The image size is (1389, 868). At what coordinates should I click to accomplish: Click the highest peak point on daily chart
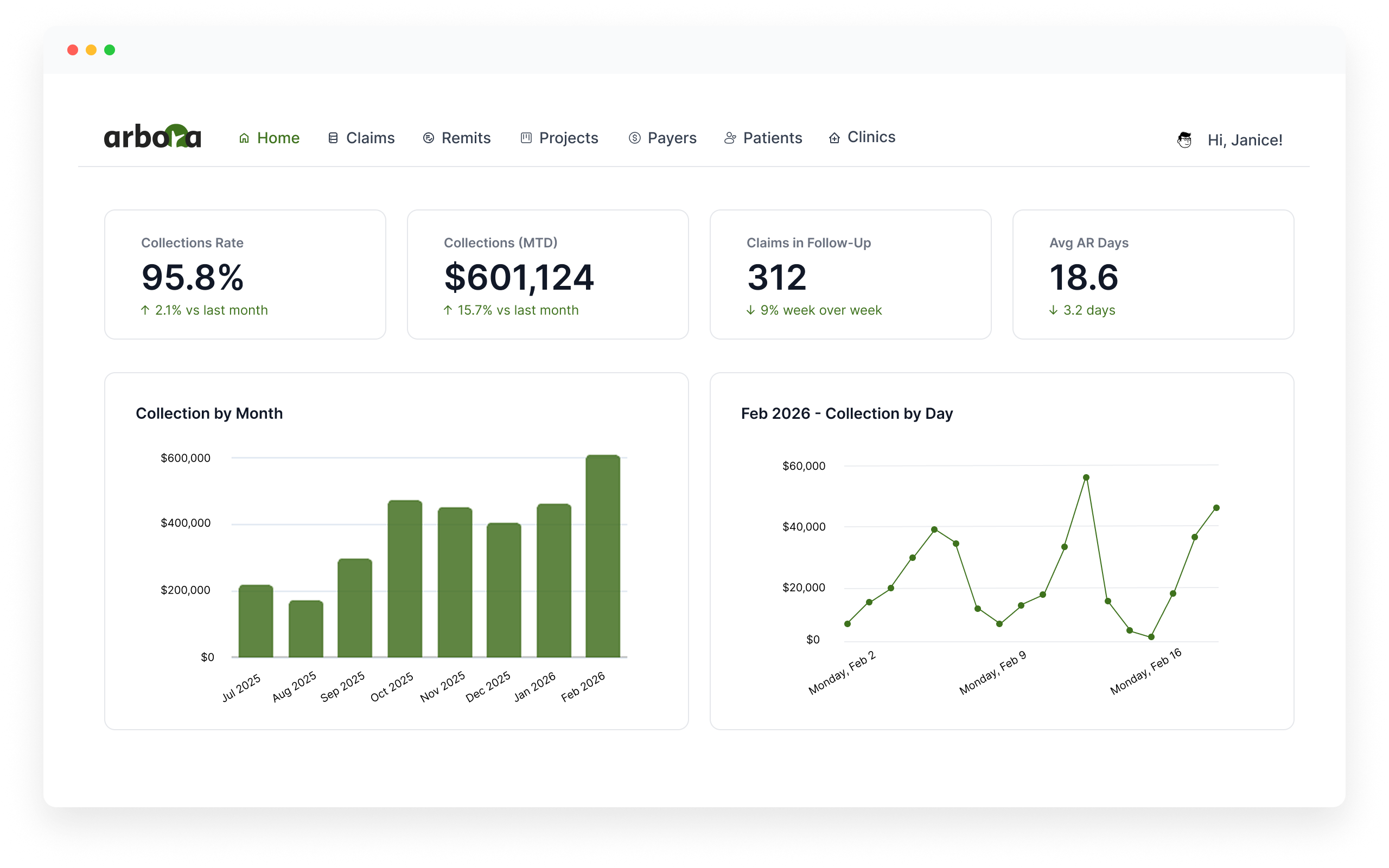[x=1086, y=477]
